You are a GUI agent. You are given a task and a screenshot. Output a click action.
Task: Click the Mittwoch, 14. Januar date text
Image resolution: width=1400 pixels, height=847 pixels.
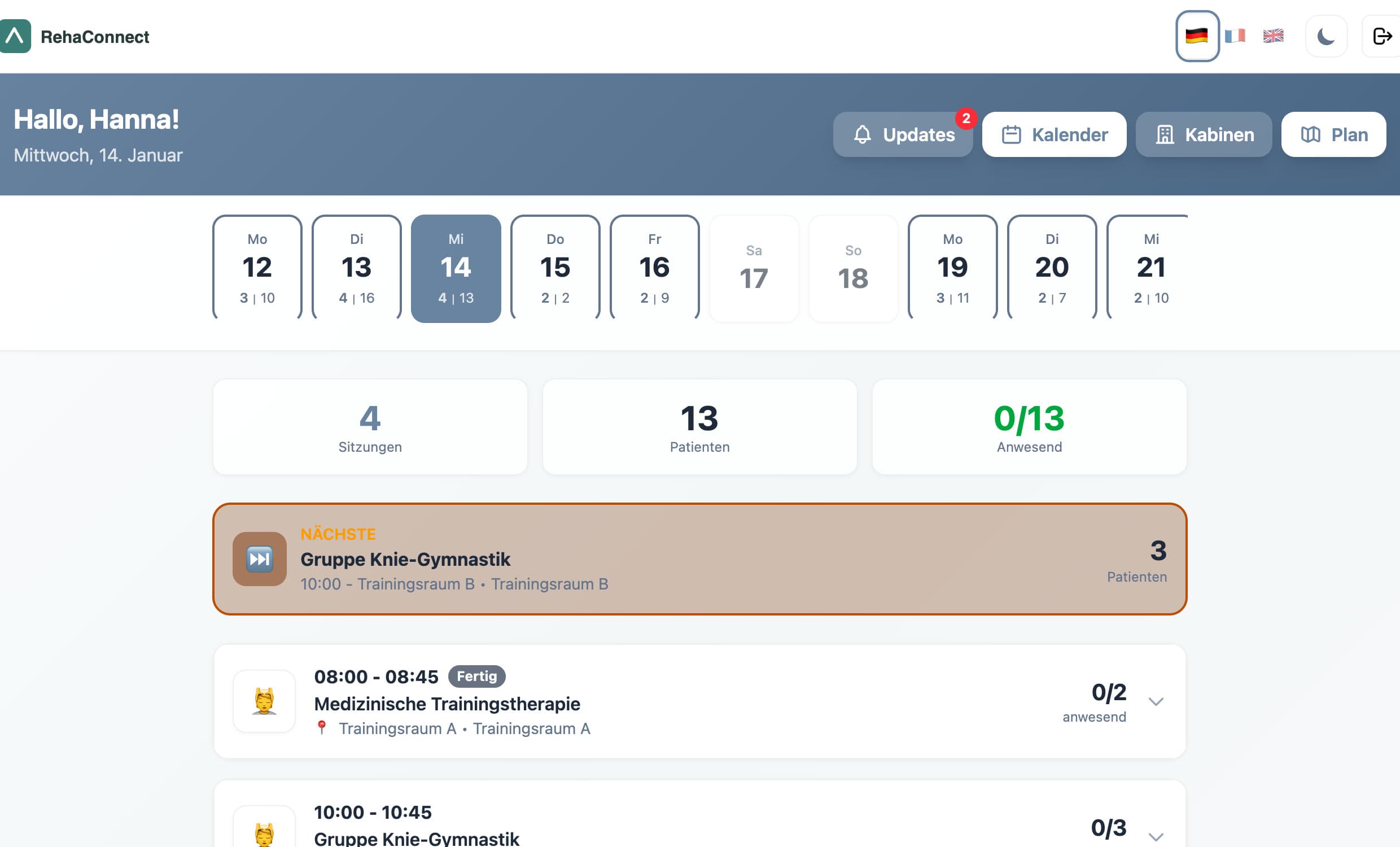coord(98,155)
